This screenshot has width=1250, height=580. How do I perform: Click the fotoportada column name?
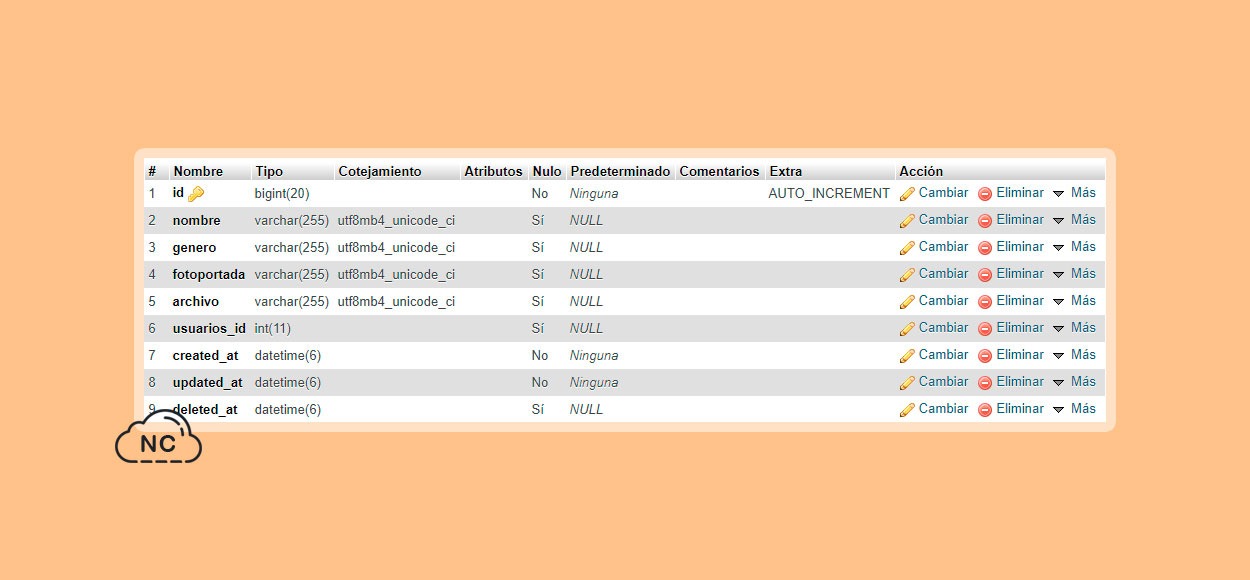coord(209,274)
